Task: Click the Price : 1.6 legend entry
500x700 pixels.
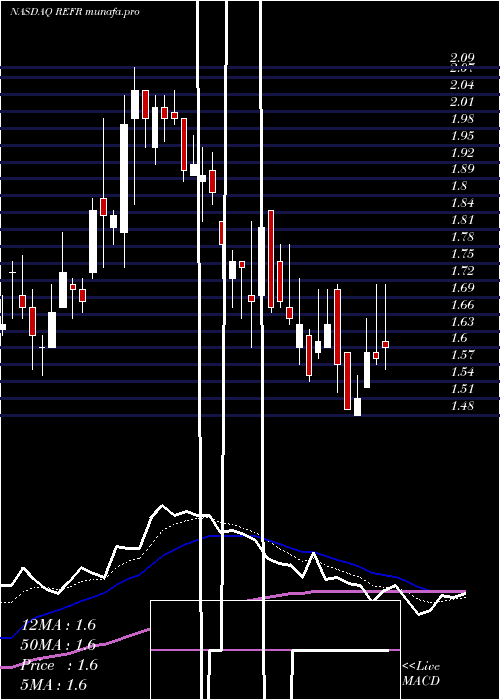Action: click(x=60, y=665)
